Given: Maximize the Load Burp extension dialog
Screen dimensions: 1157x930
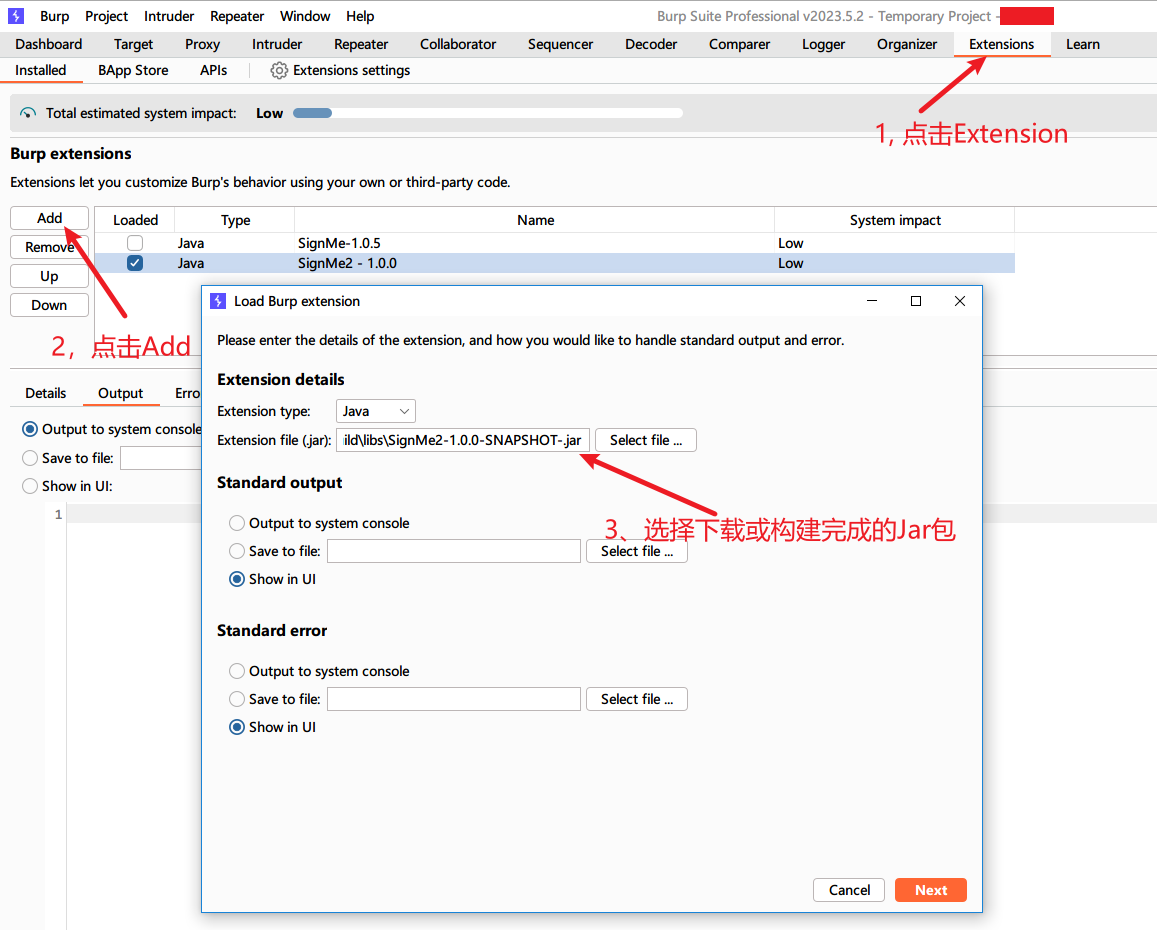Looking at the screenshot, I should 916,301.
